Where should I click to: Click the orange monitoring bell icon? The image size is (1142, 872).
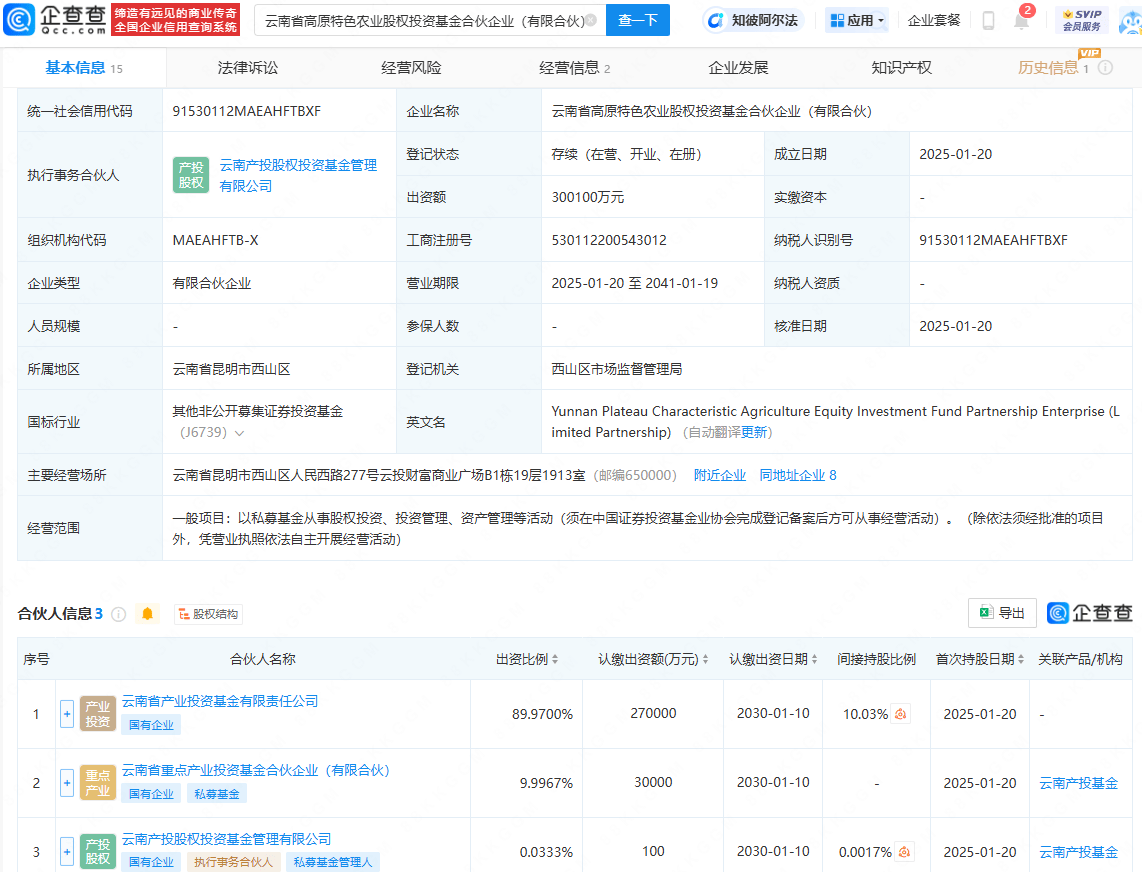[147, 614]
